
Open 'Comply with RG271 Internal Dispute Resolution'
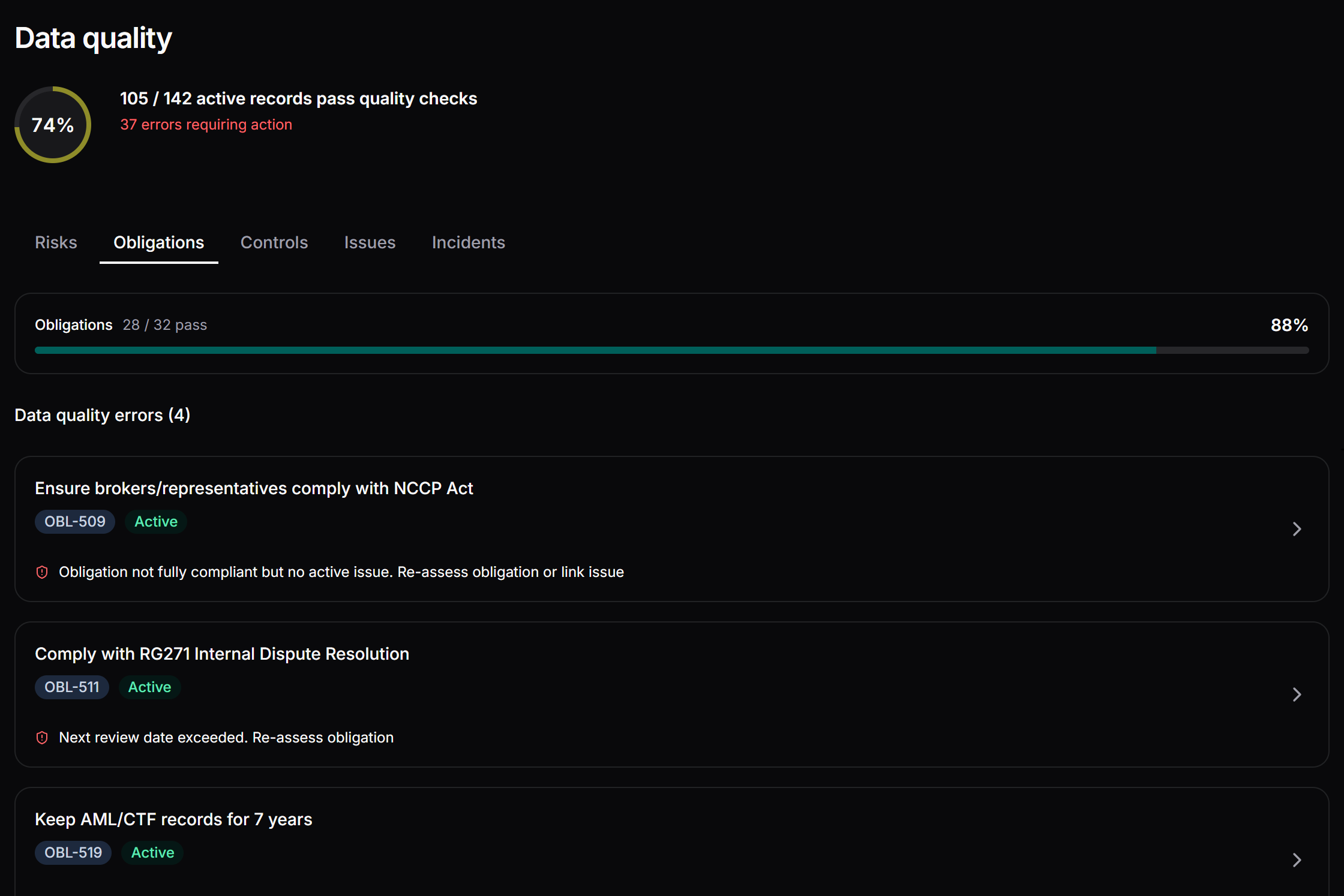(222, 654)
